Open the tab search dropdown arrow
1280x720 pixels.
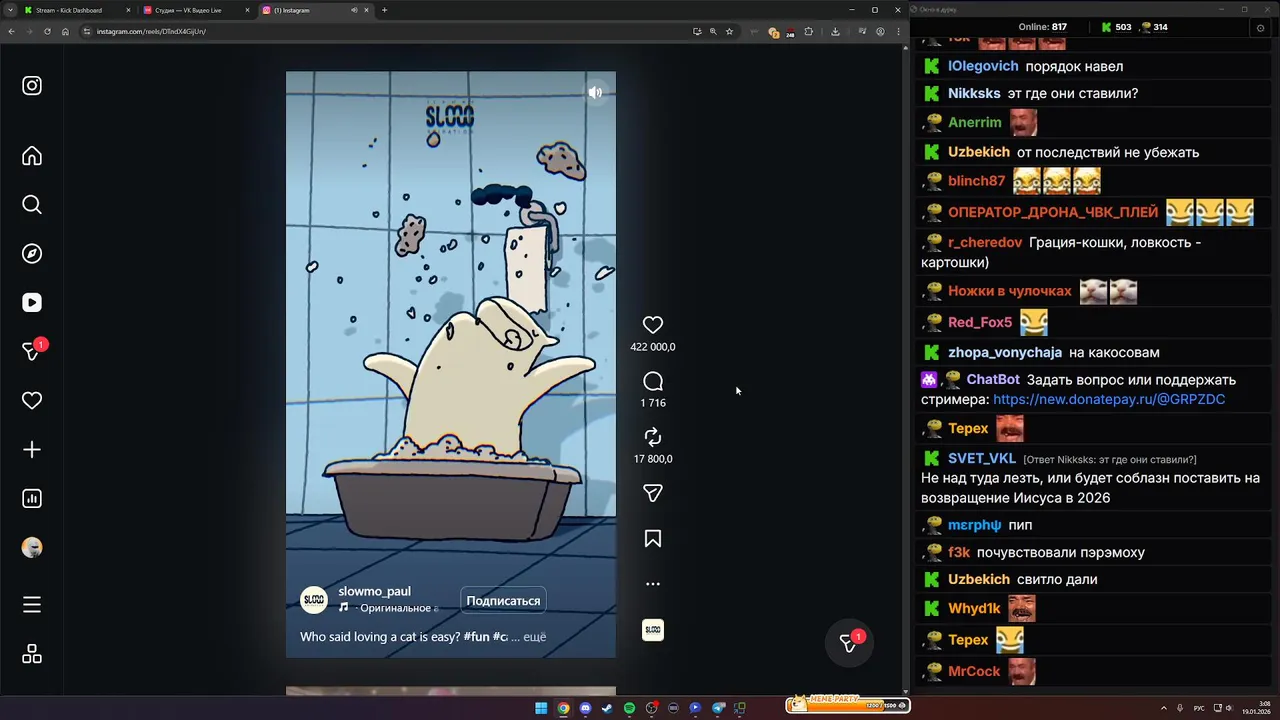point(12,10)
